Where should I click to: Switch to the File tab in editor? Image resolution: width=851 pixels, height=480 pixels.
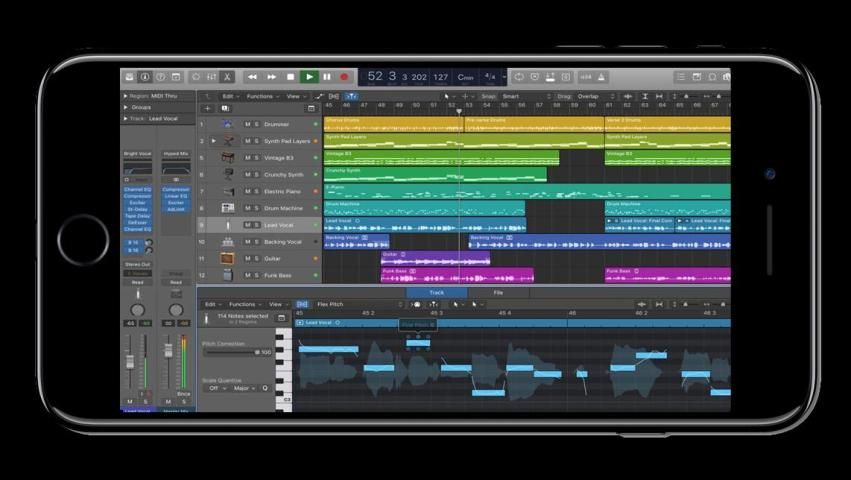[x=498, y=293]
